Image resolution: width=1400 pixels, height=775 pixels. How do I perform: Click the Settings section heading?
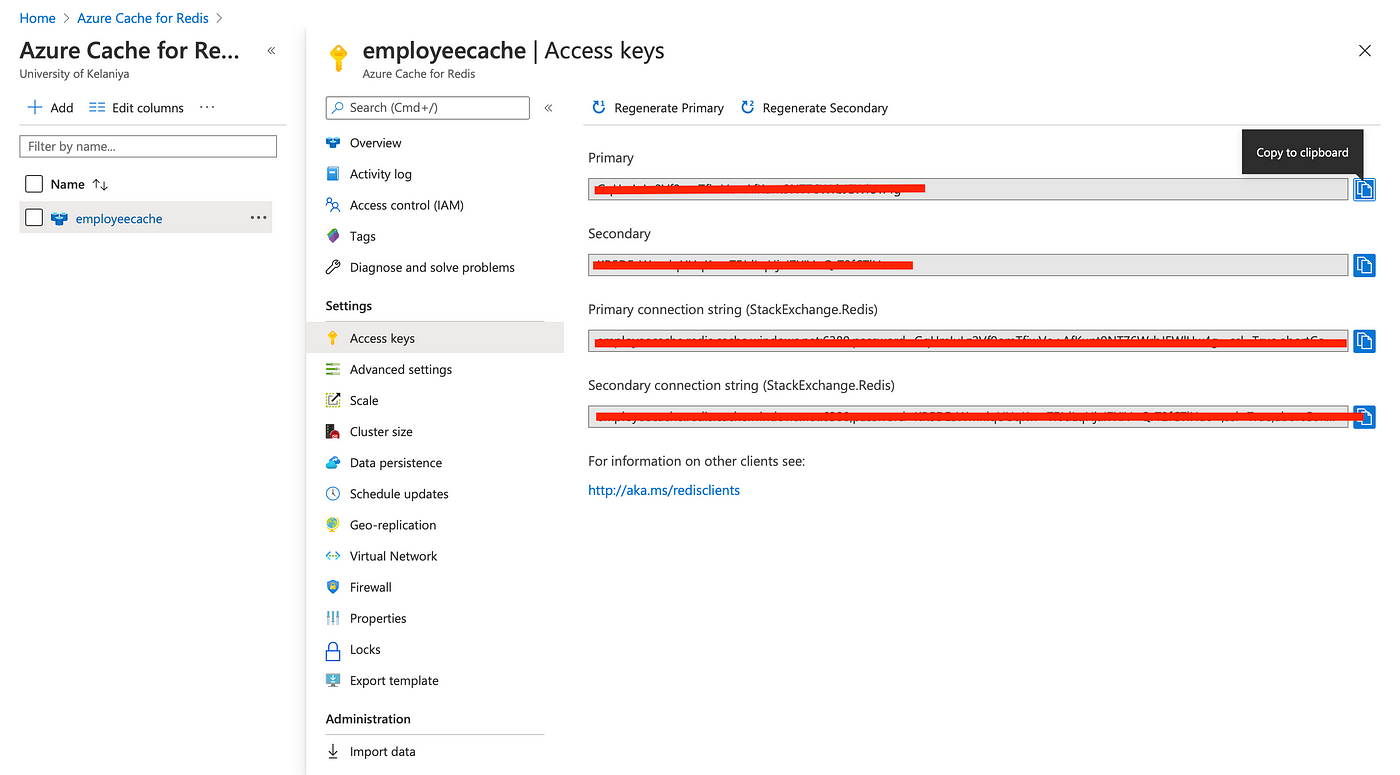pos(349,306)
